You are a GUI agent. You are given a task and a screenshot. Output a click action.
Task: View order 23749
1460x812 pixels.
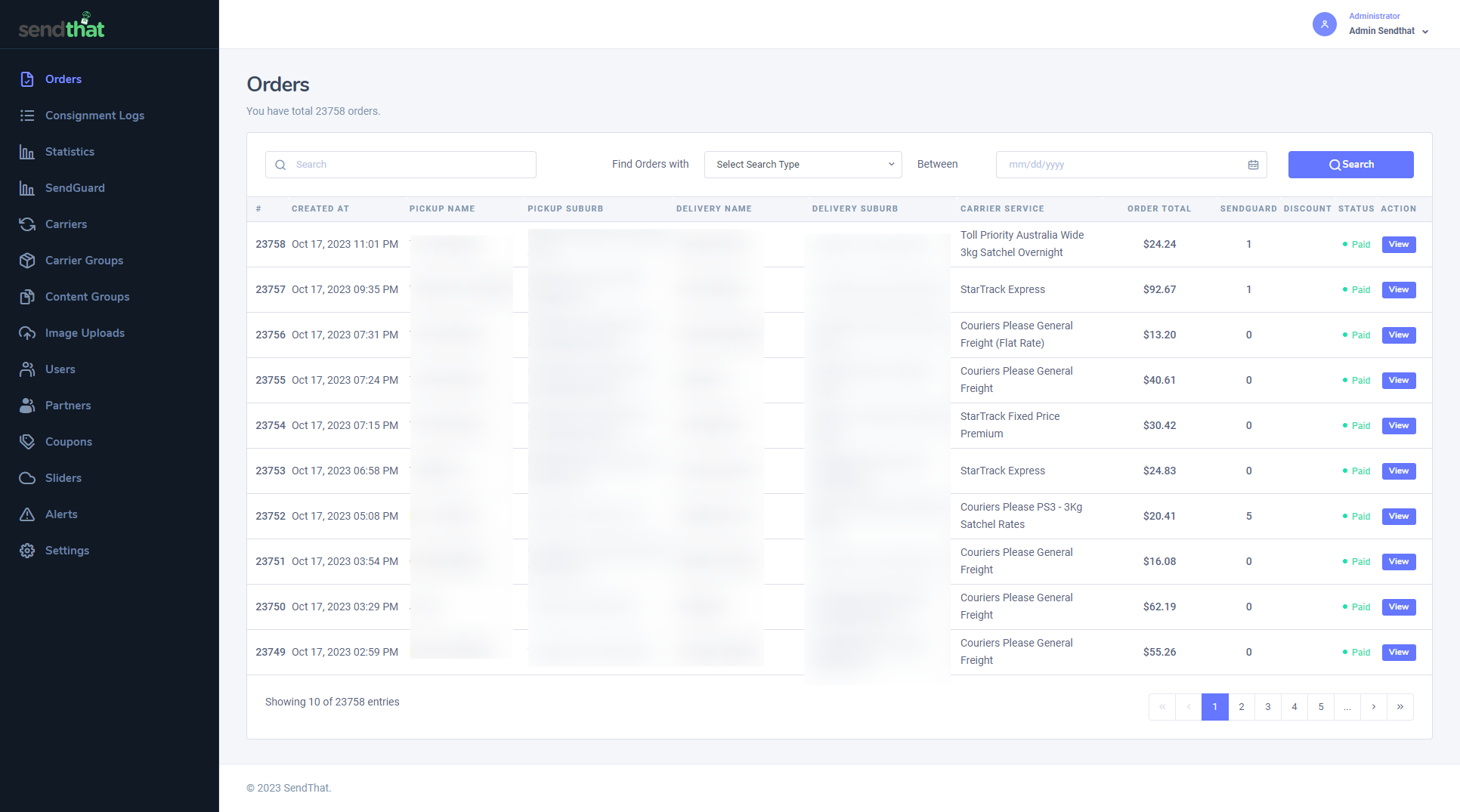(x=1398, y=653)
